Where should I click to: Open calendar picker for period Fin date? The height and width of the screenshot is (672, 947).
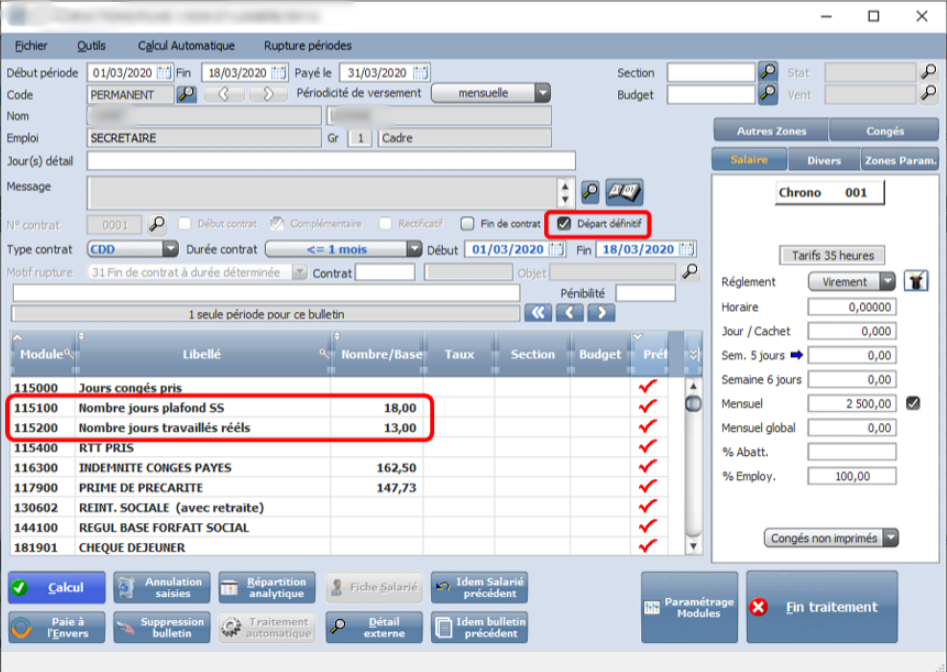(278, 73)
